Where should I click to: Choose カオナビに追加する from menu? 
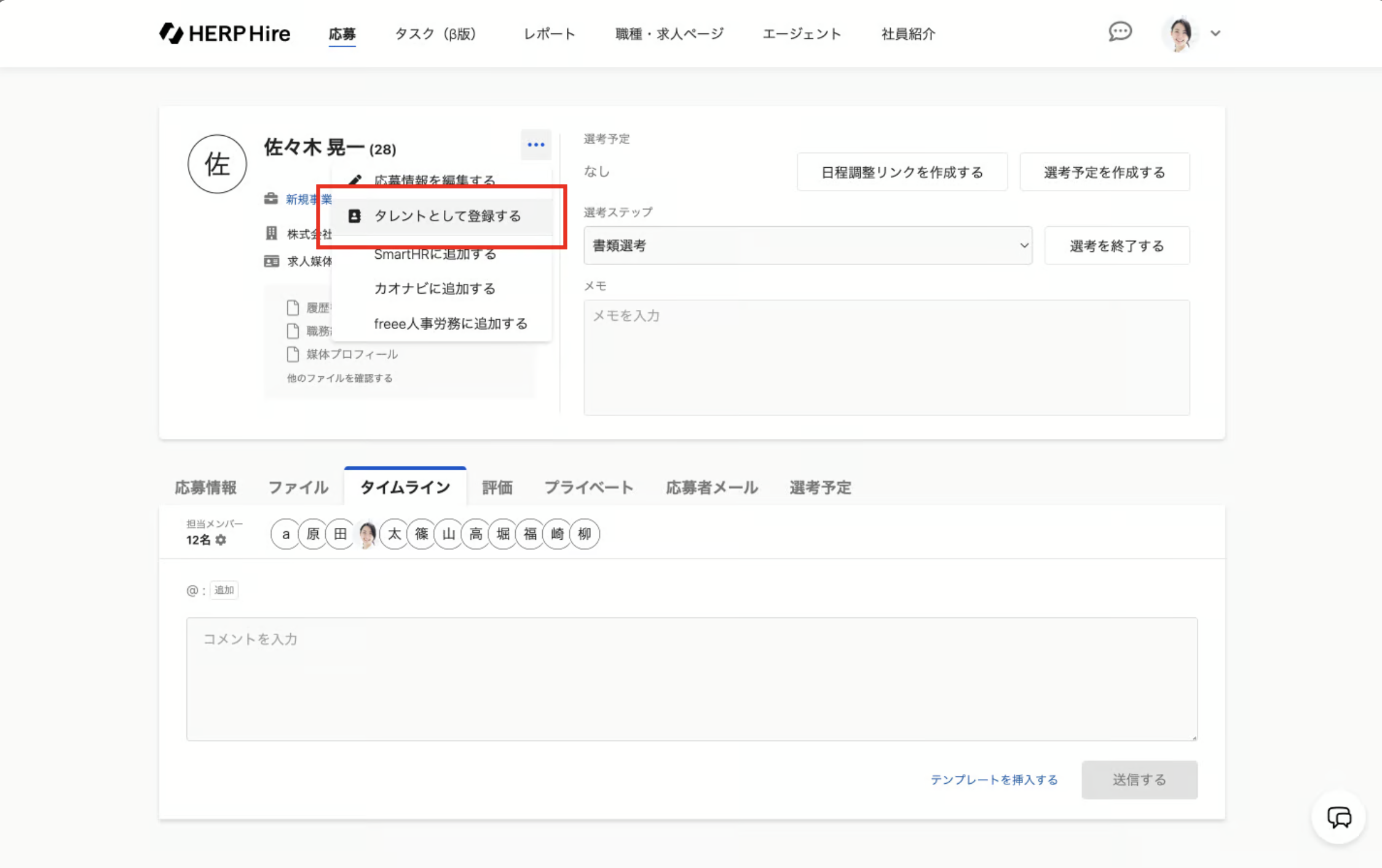(x=434, y=289)
